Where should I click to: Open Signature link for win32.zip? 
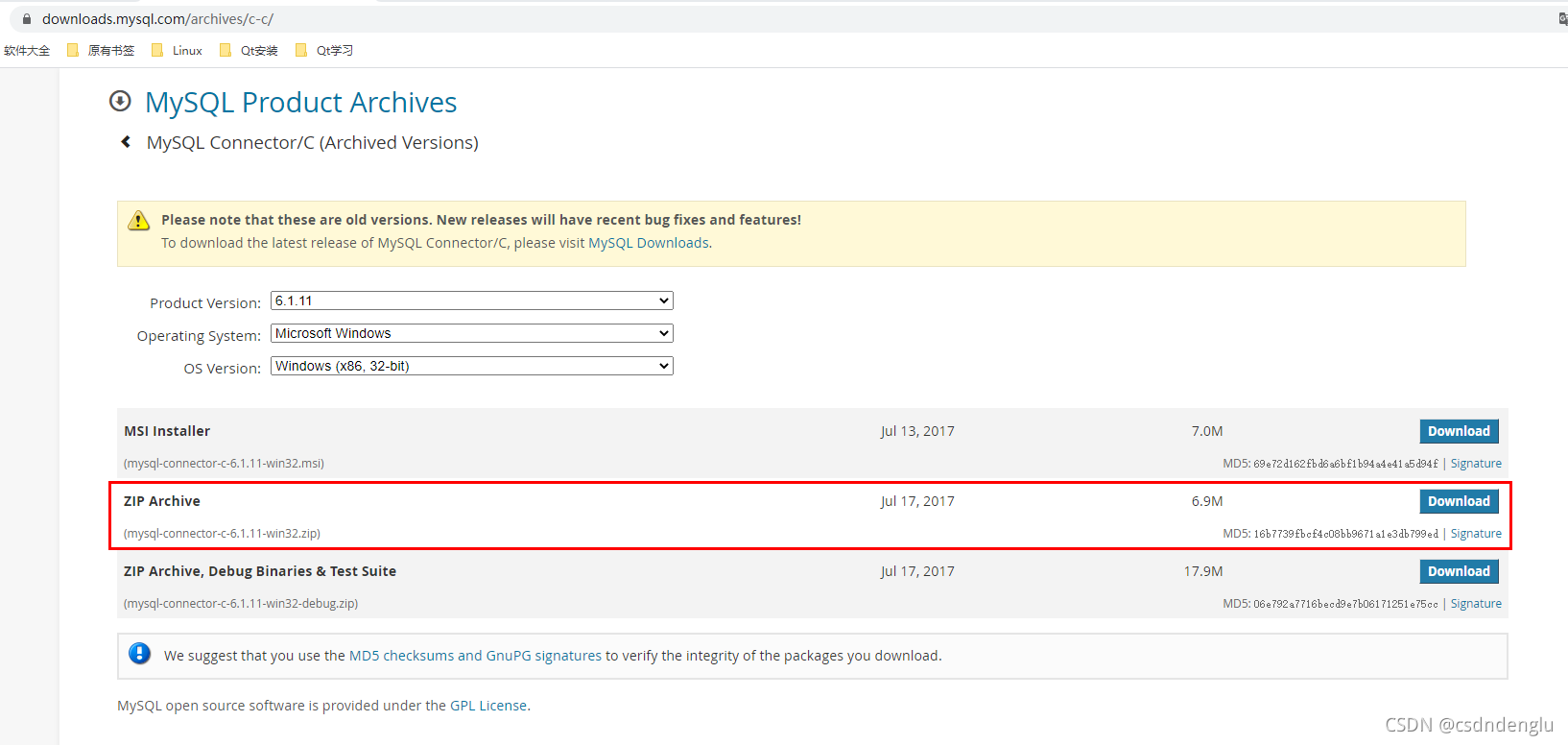pyautogui.click(x=1476, y=534)
